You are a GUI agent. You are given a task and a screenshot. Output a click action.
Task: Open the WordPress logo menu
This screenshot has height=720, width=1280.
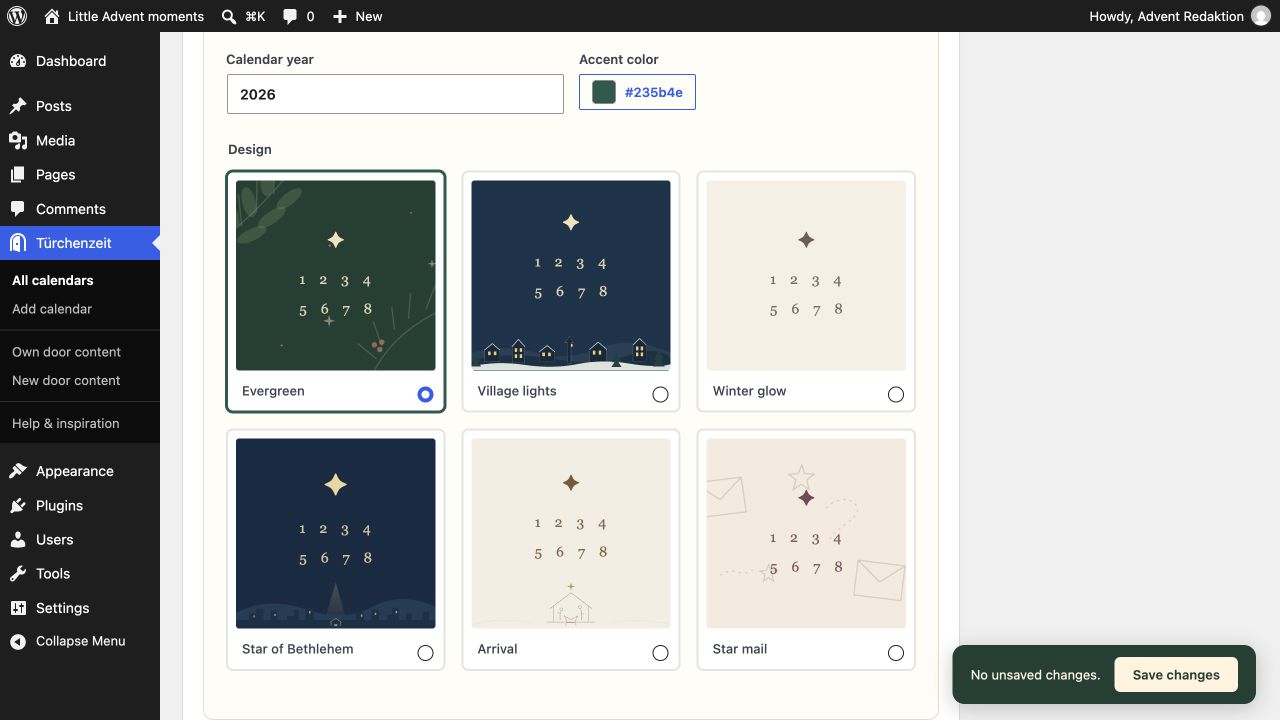[x=16, y=16]
